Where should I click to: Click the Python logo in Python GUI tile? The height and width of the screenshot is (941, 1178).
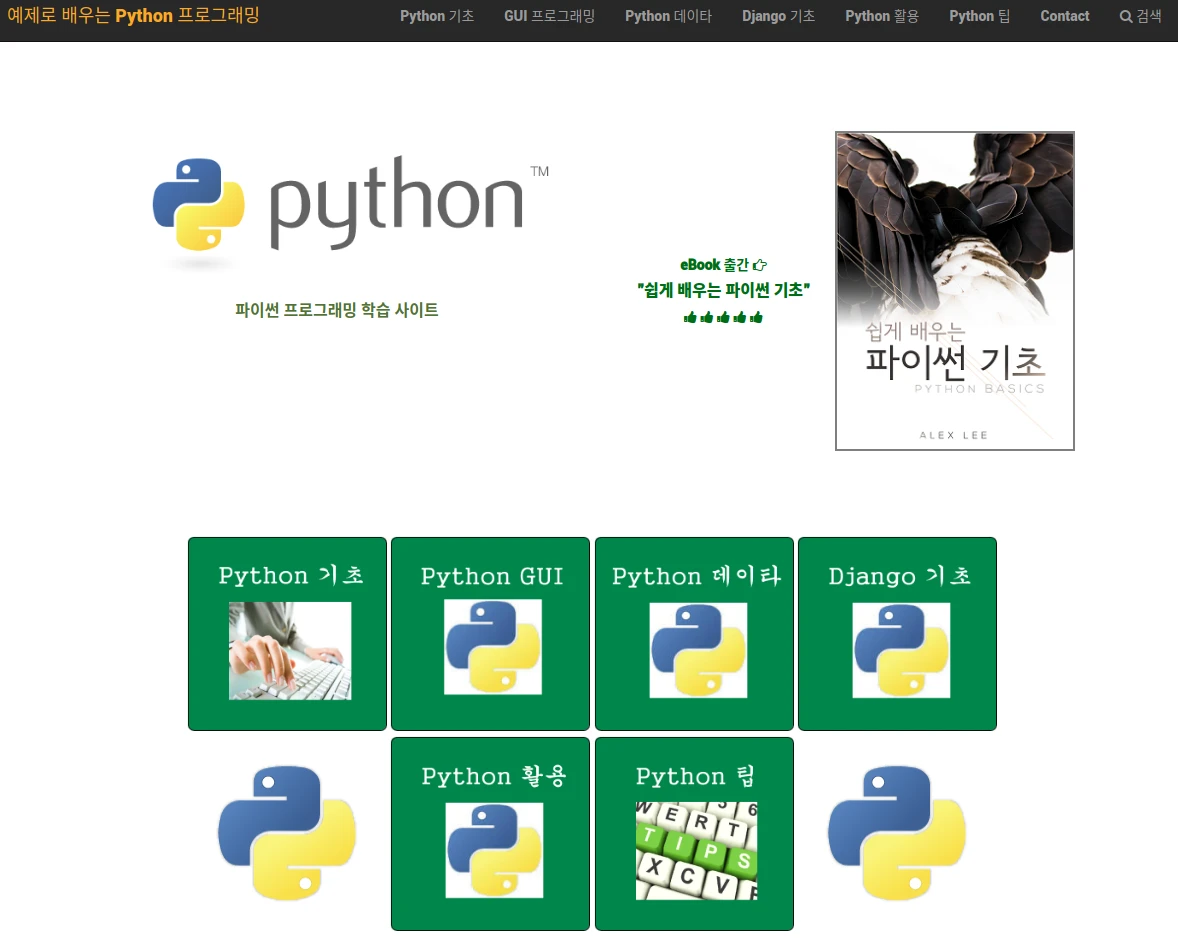click(493, 647)
